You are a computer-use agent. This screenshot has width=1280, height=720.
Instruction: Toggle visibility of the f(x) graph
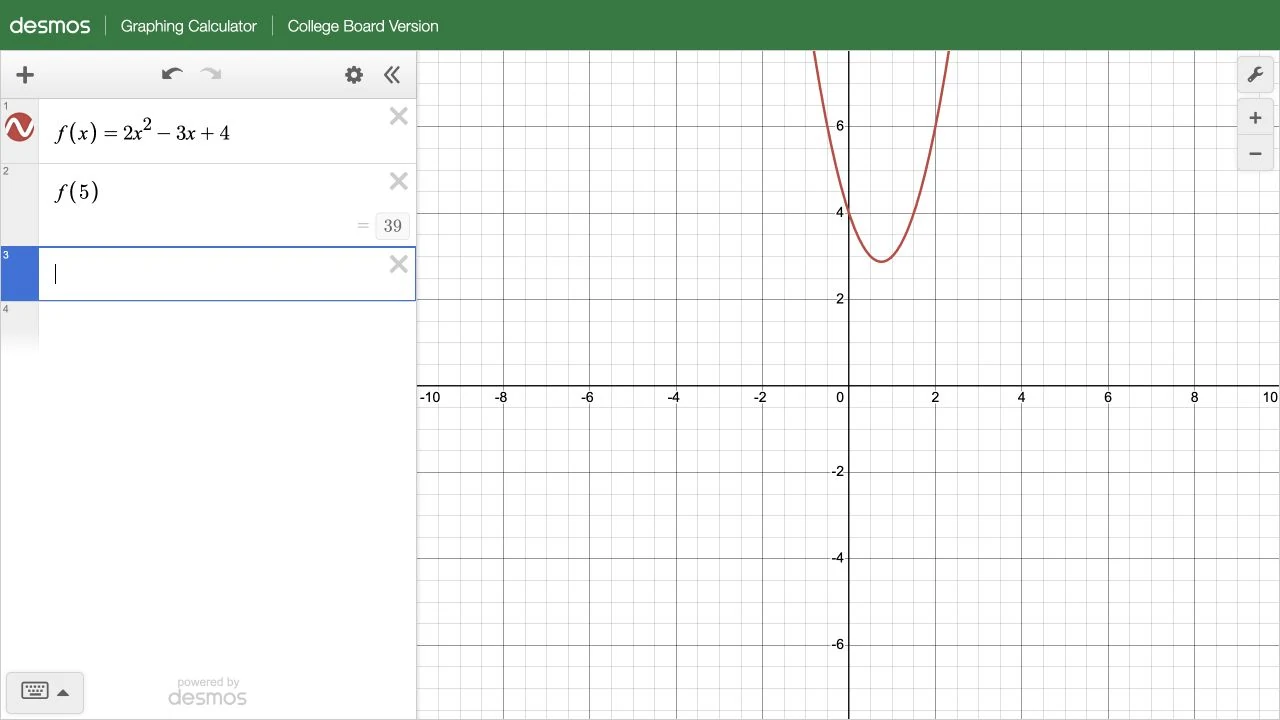click(x=19, y=128)
